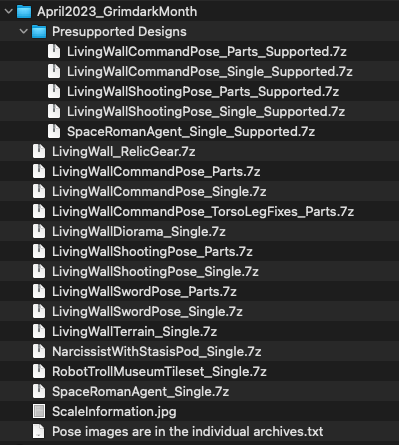Click file icon of LivingWallDiorama_Single.7z

pyautogui.click(x=39, y=231)
